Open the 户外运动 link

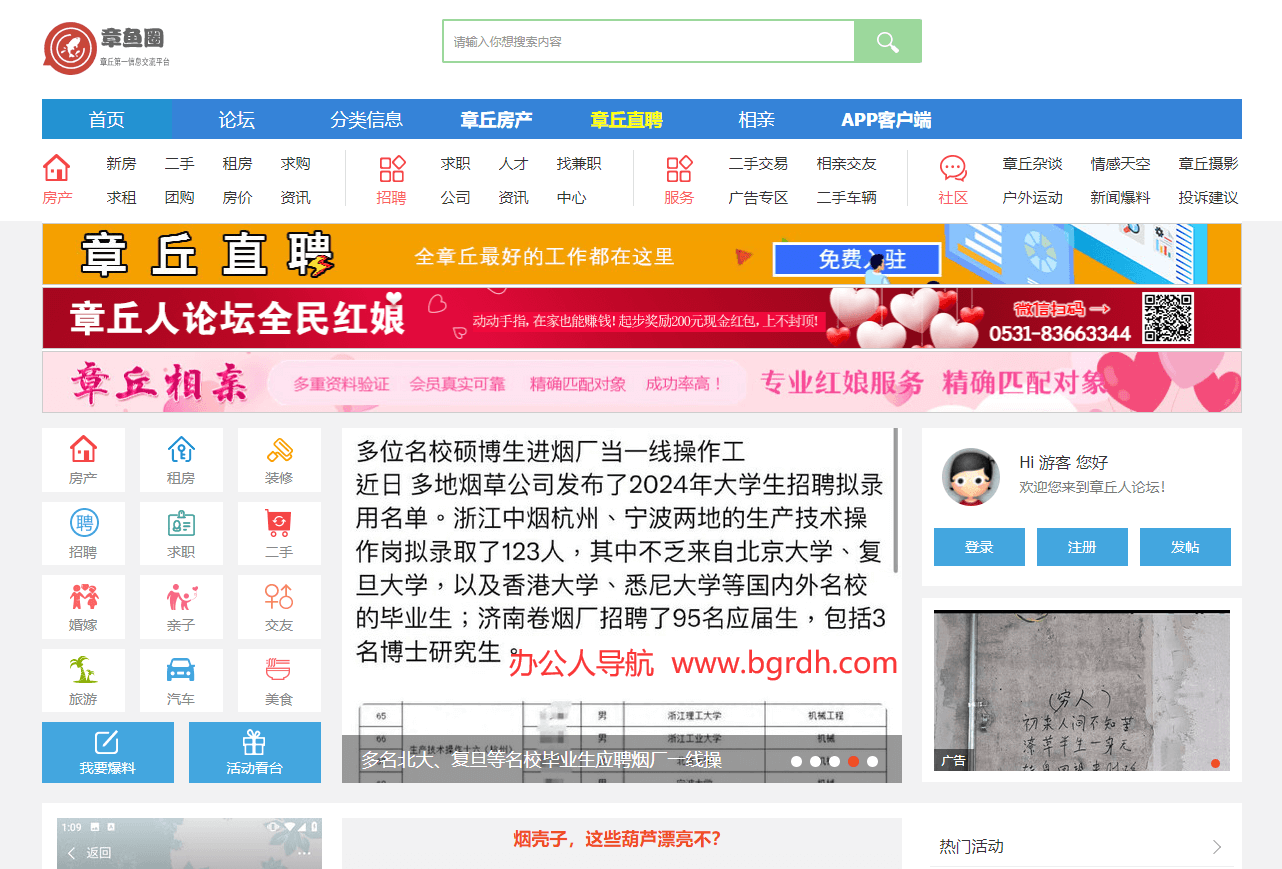tap(1032, 198)
